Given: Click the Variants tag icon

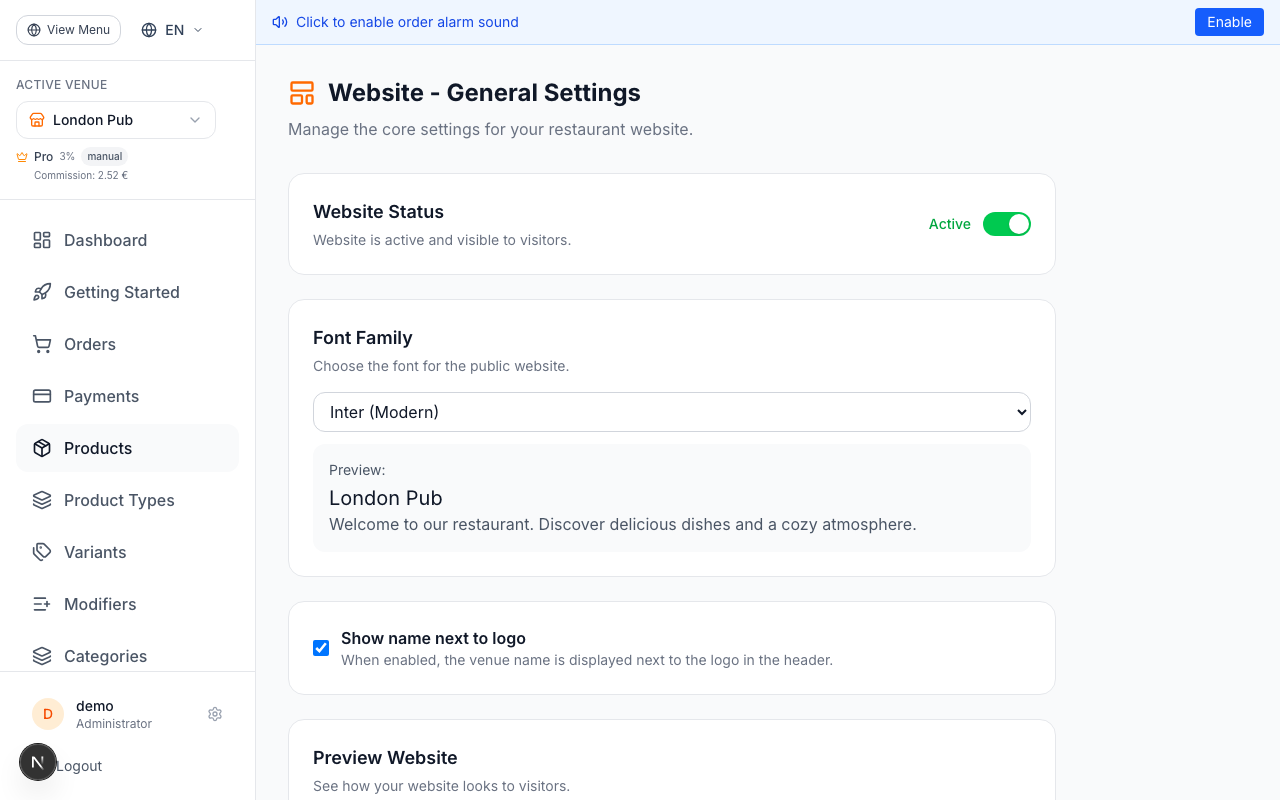Looking at the screenshot, I should pos(41,552).
